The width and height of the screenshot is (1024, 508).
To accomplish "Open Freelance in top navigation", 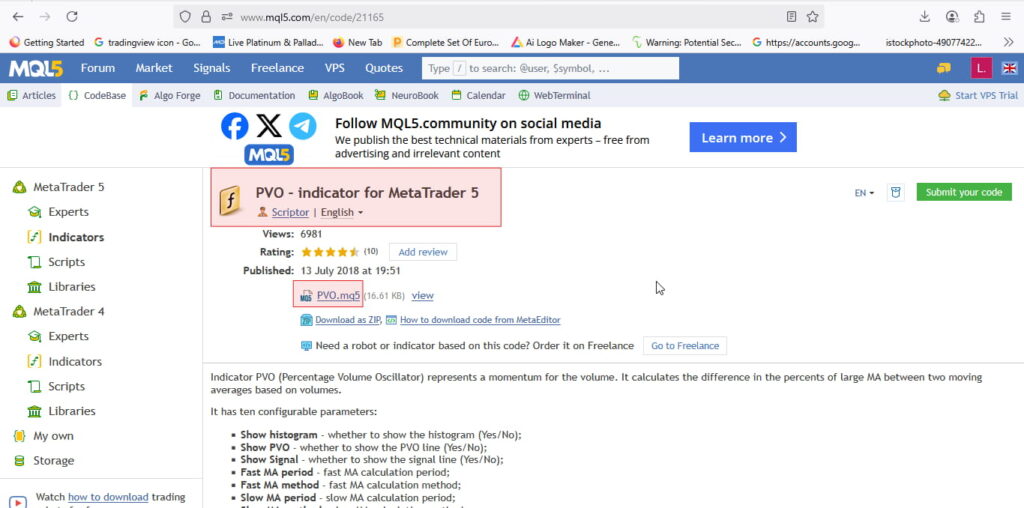I will point(277,68).
